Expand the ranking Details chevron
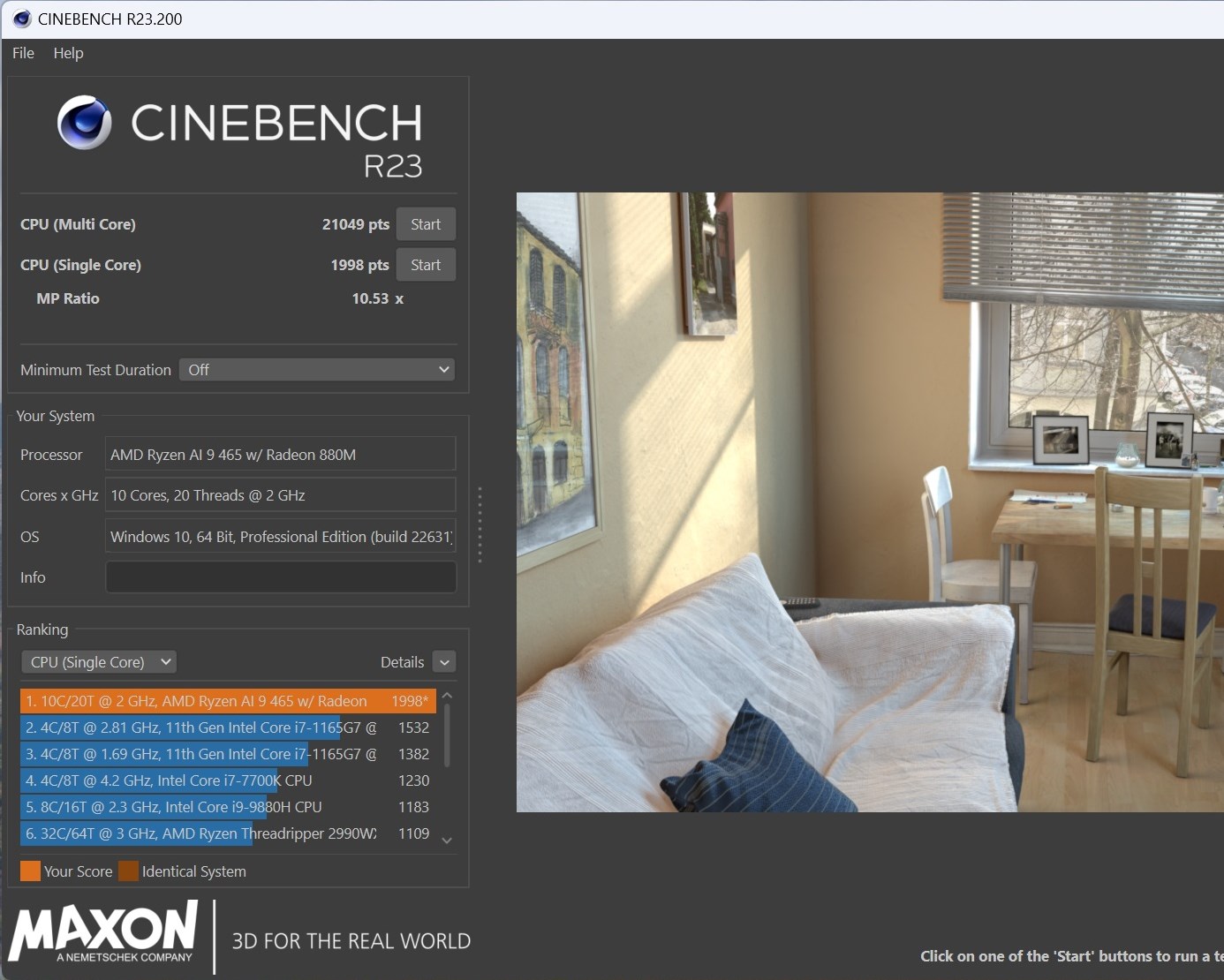1224x980 pixels. click(x=445, y=662)
